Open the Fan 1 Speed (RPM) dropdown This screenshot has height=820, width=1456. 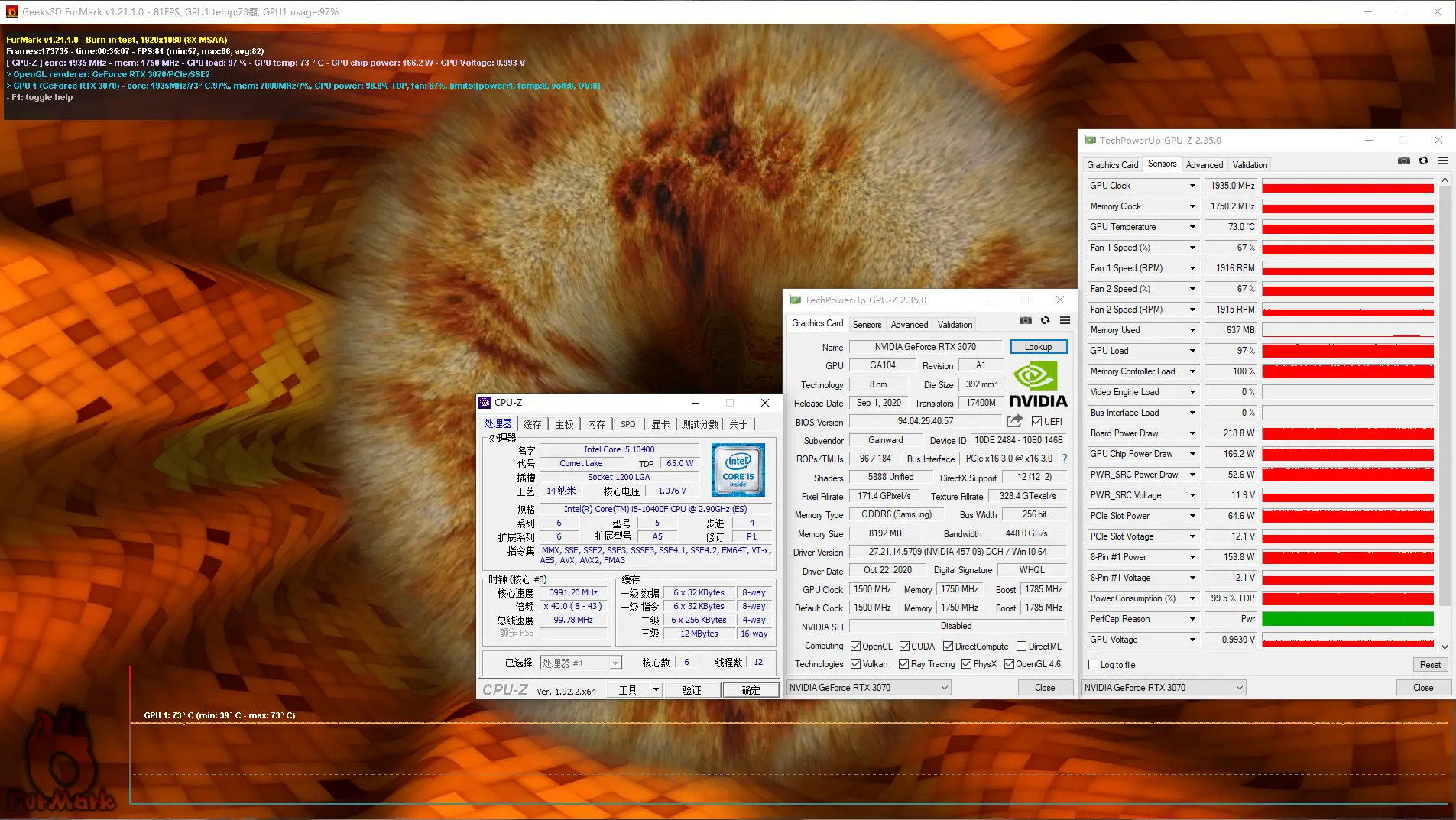pyautogui.click(x=1192, y=268)
